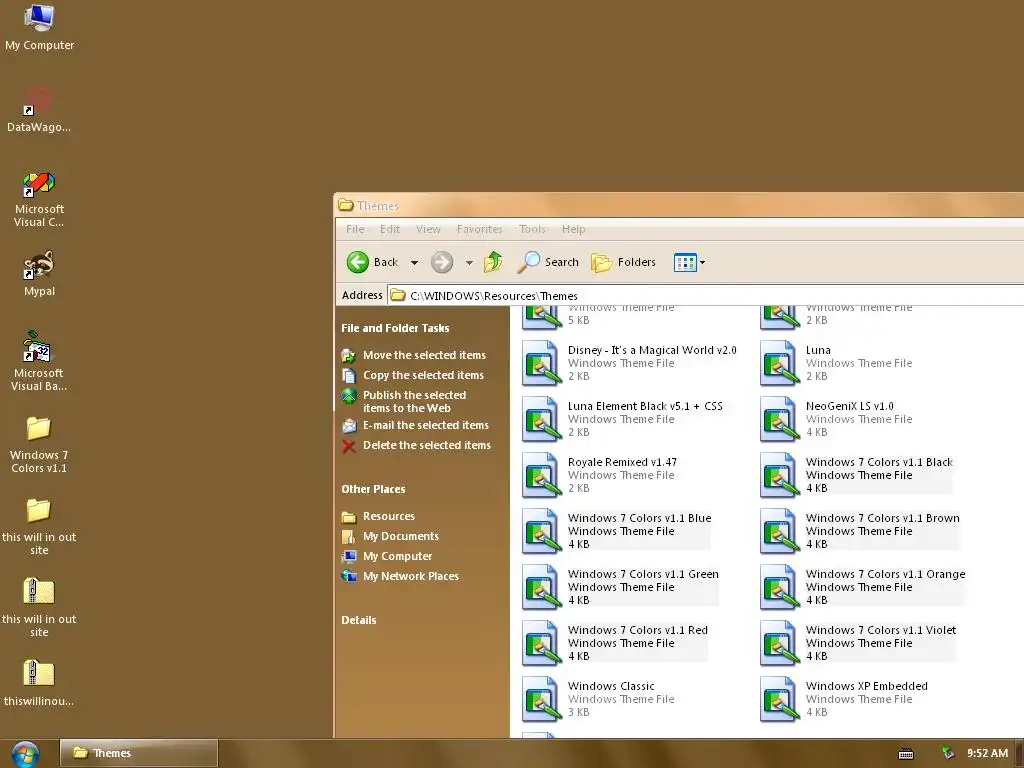
Task: Select the Windows Classic theme file
Action: [x=598, y=700]
